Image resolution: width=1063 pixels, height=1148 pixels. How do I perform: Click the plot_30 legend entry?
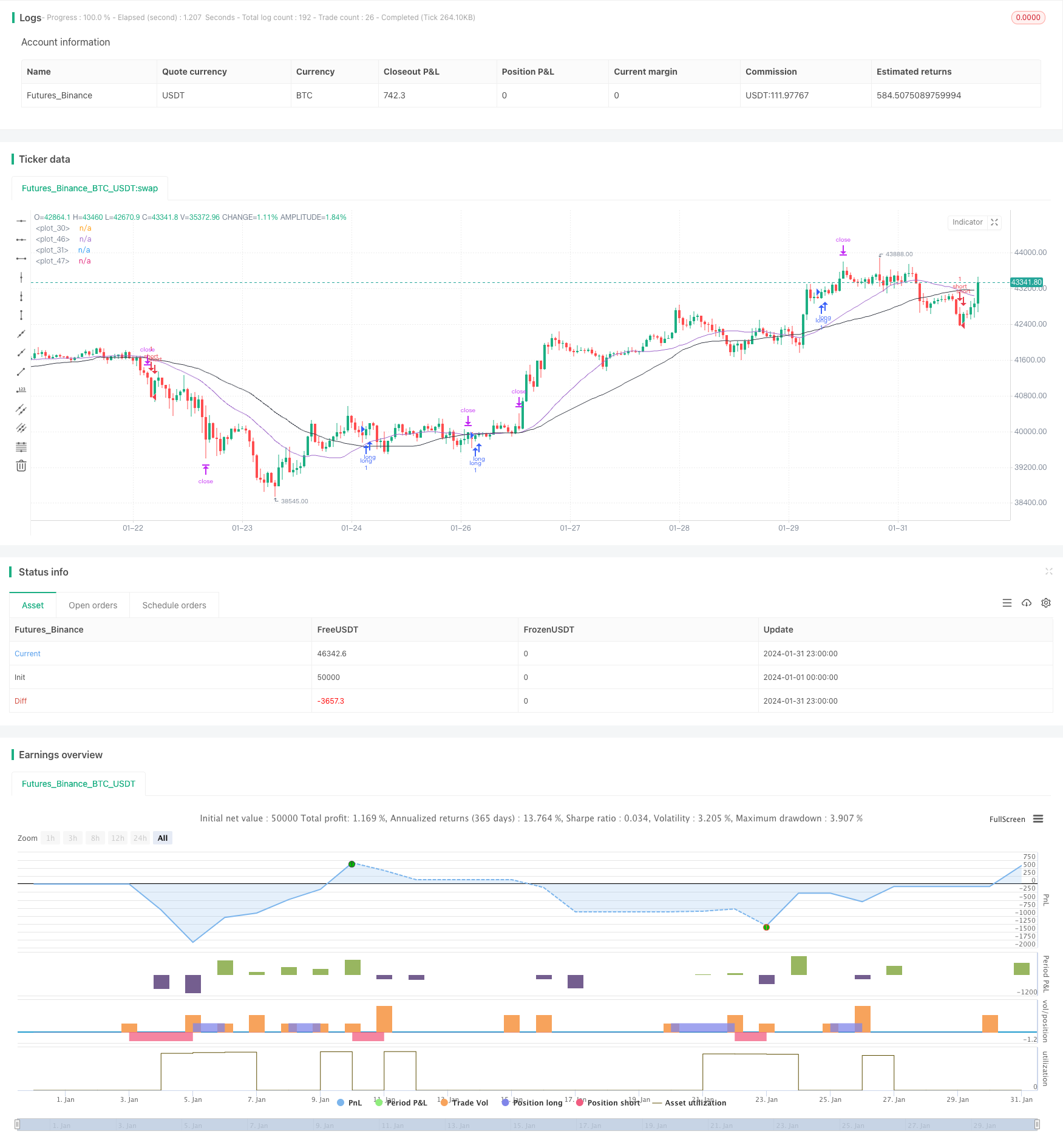pyautogui.click(x=63, y=228)
